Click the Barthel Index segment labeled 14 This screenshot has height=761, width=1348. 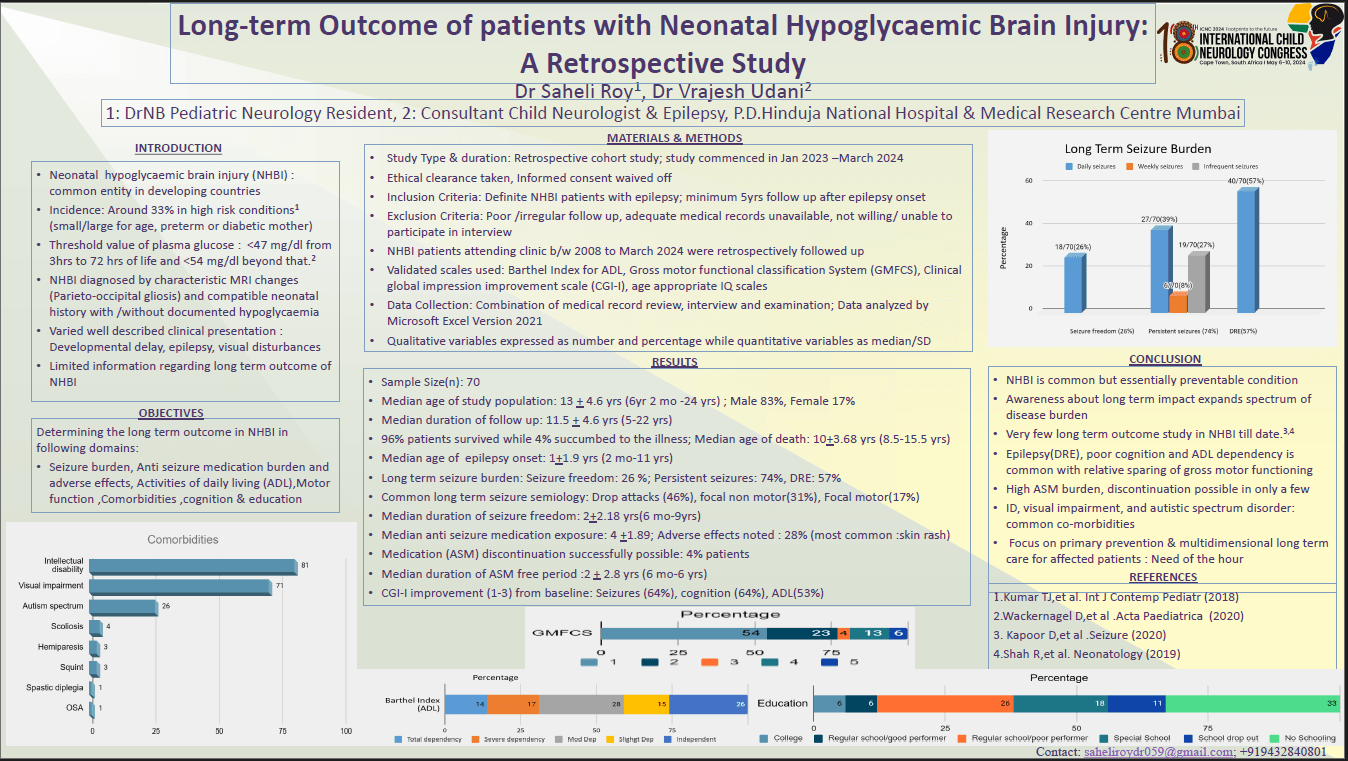point(466,704)
